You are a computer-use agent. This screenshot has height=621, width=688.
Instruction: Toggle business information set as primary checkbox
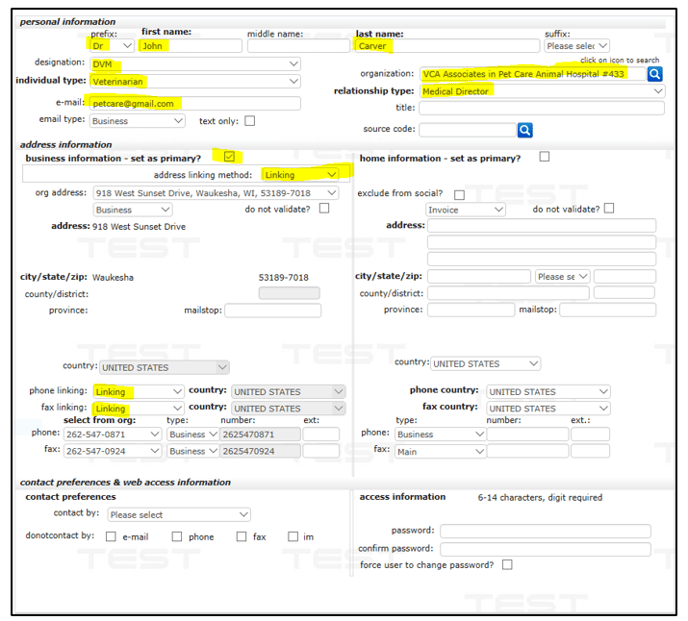pyautogui.click(x=230, y=157)
